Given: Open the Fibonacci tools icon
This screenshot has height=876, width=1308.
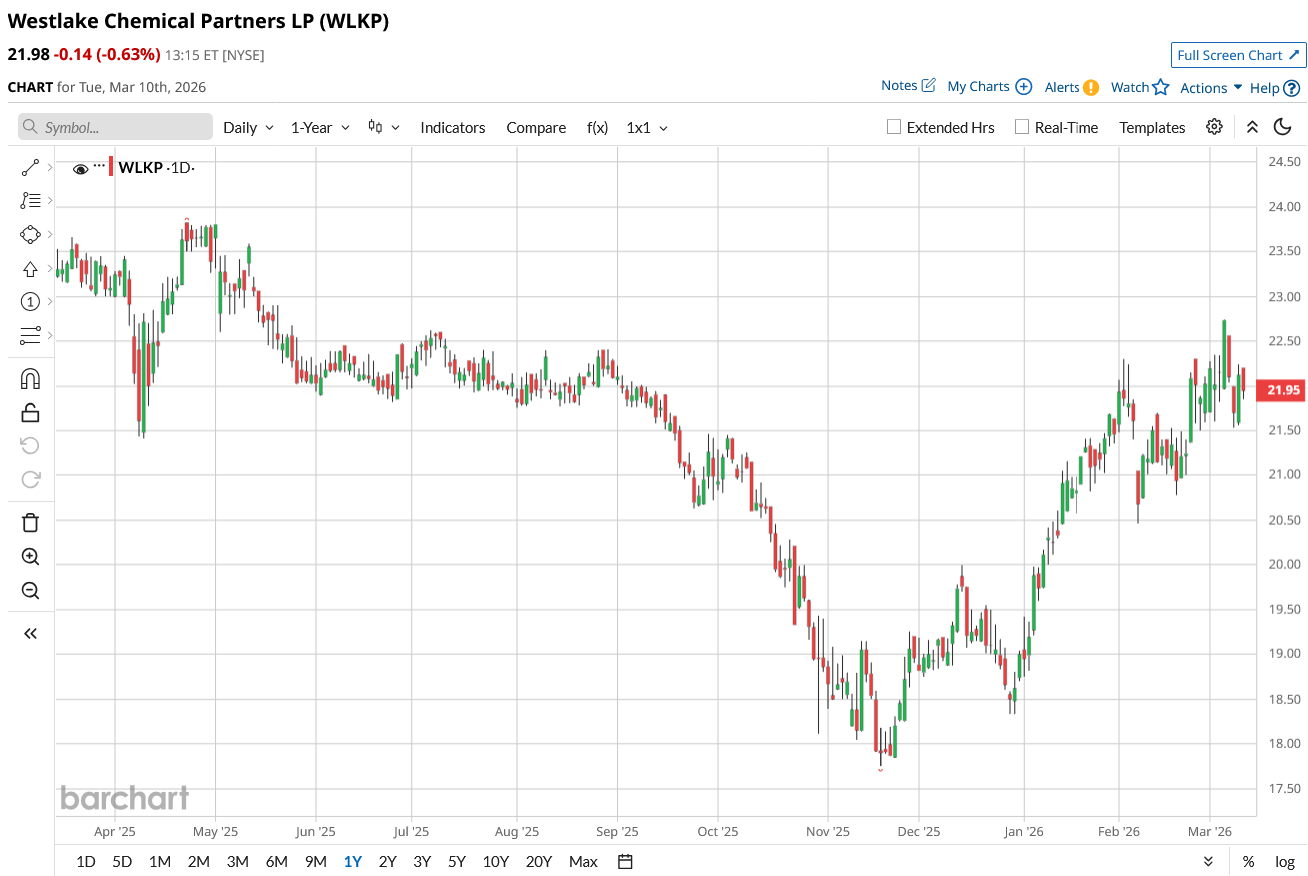Looking at the screenshot, I should [30, 201].
